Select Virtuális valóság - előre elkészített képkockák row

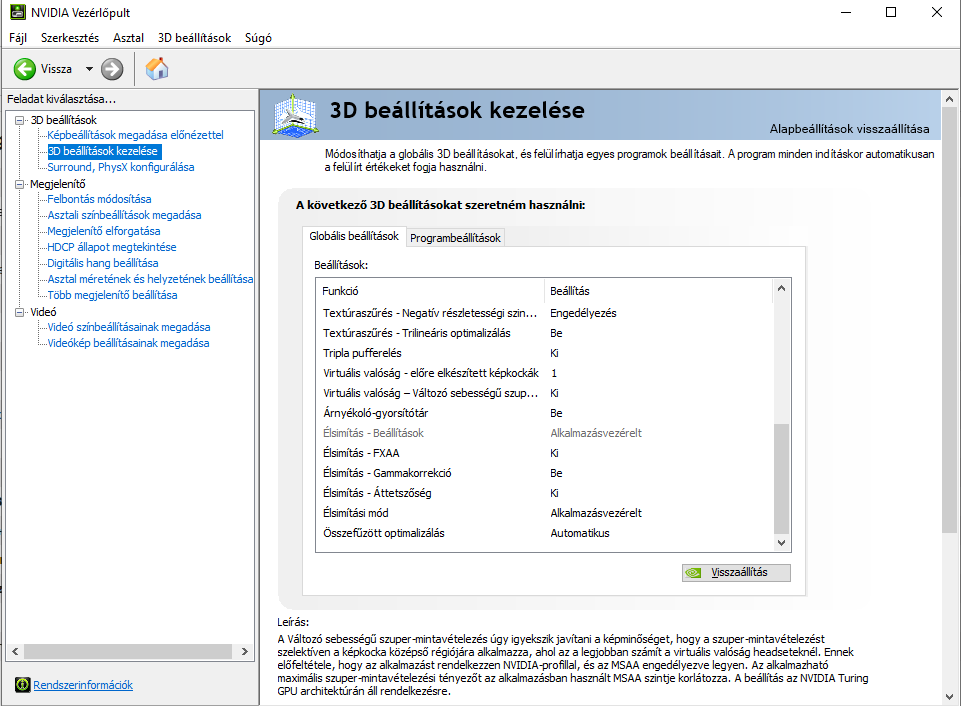[544, 373]
